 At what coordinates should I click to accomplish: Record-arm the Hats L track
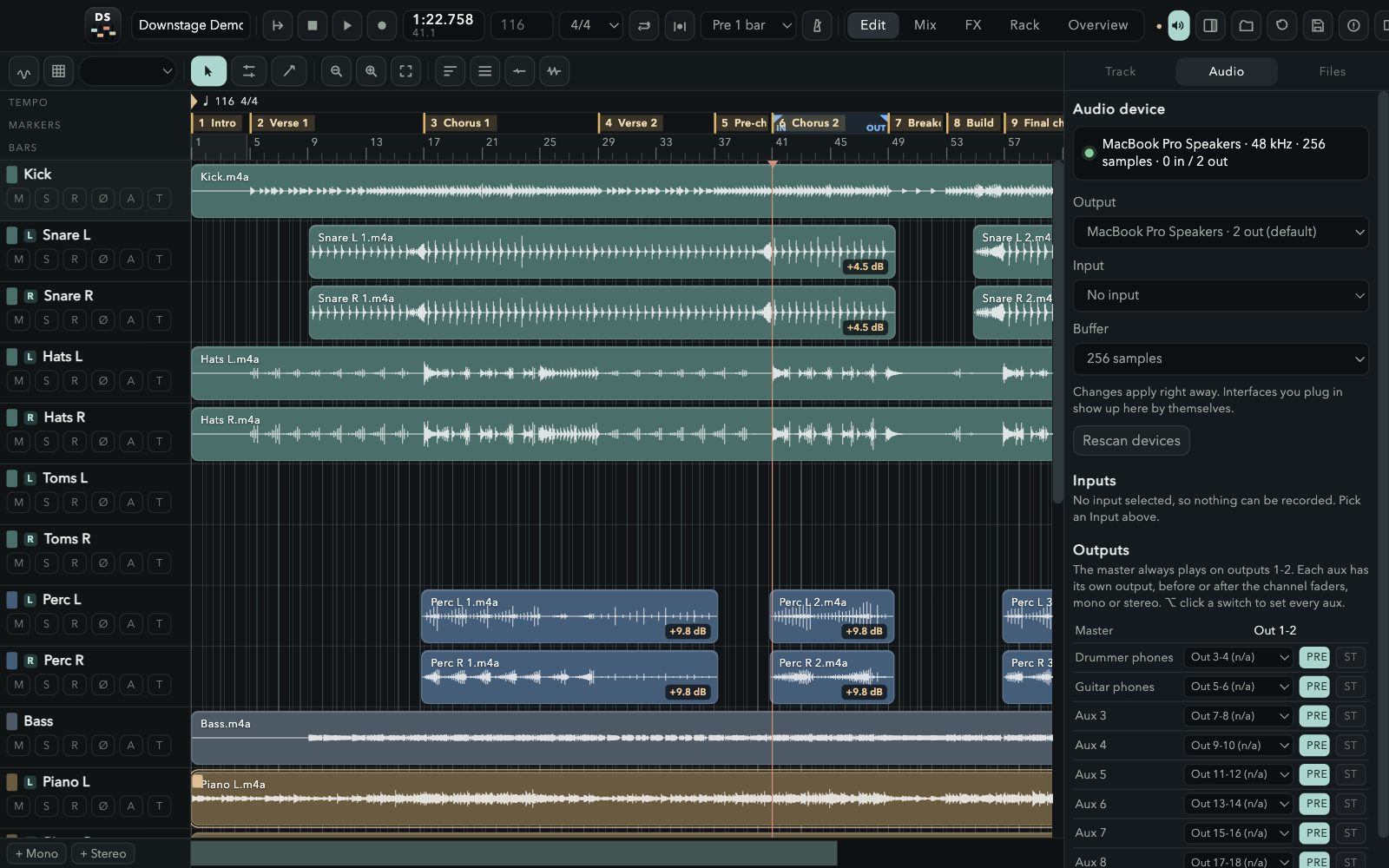tap(75, 381)
